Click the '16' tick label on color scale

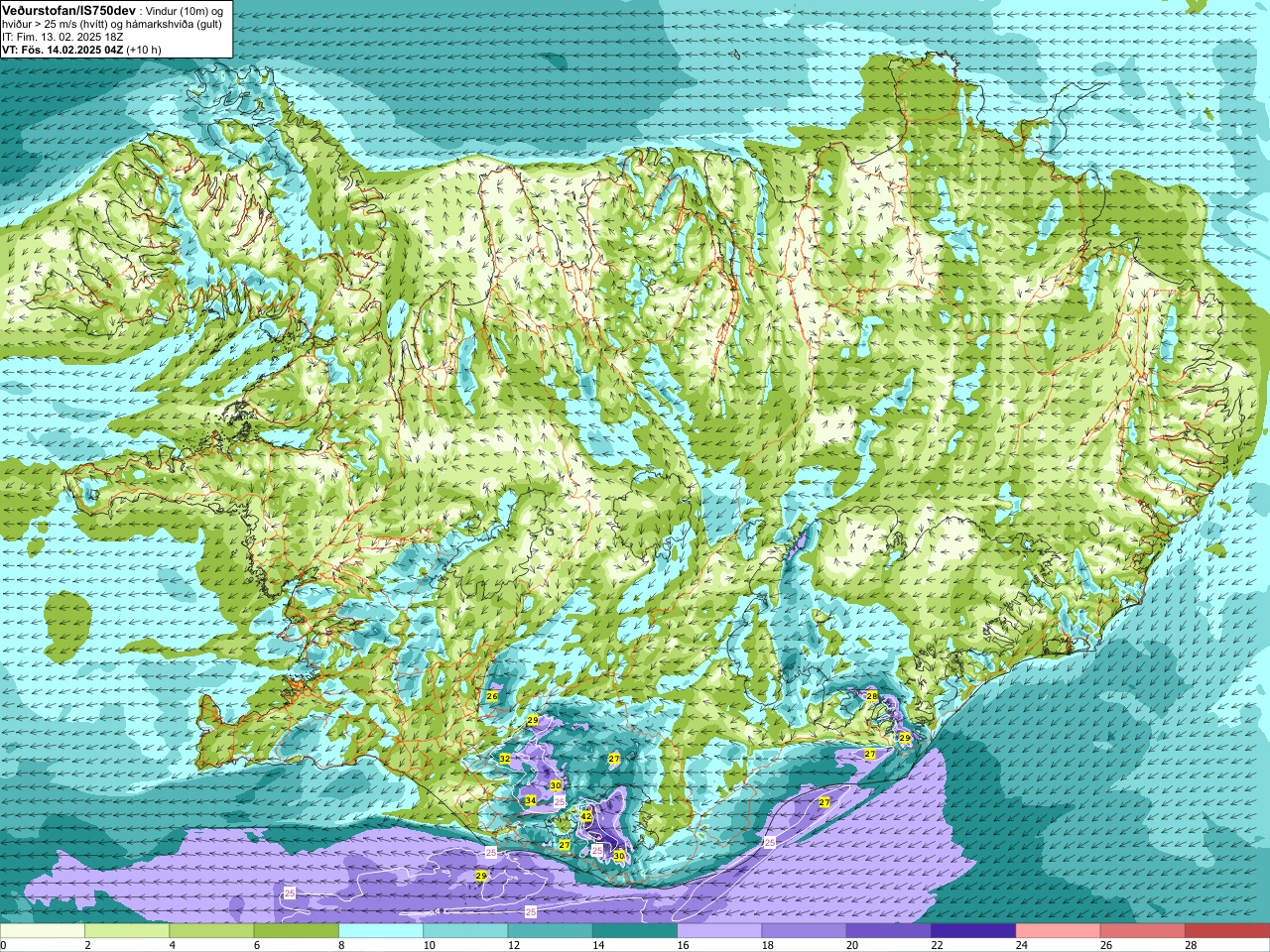[682, 946]
